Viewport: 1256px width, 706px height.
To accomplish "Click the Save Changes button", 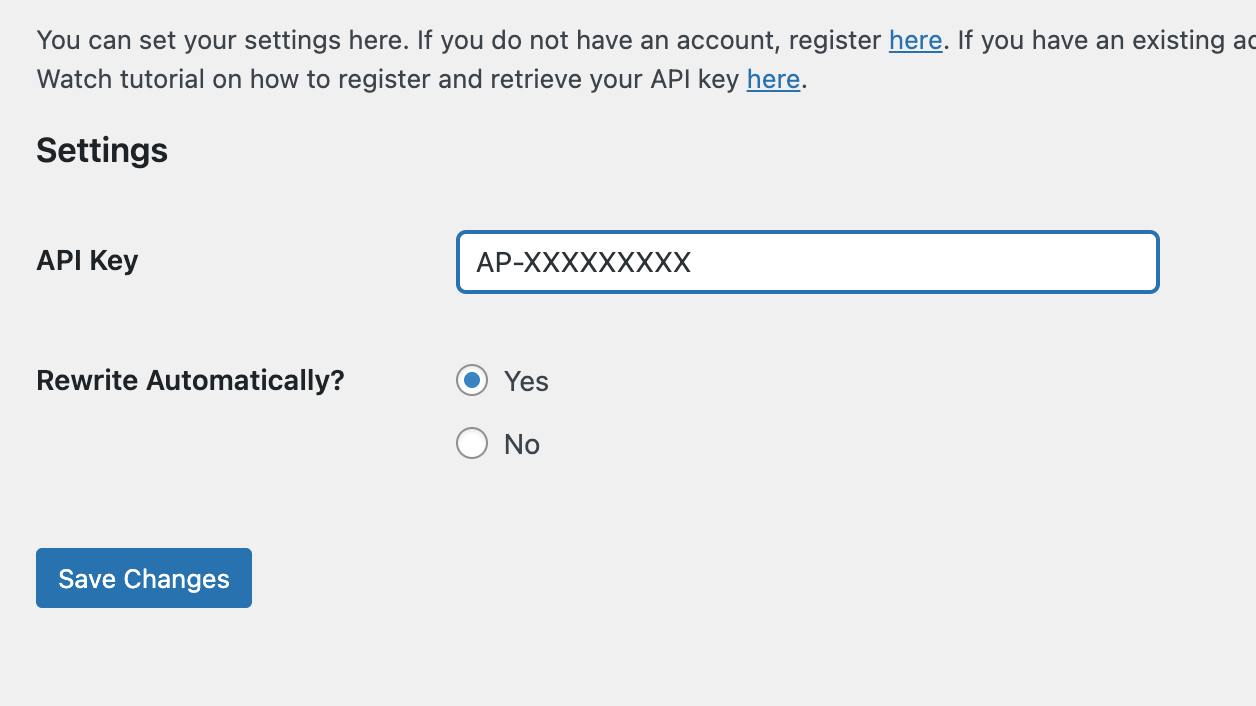I will [x=144, y=578].
